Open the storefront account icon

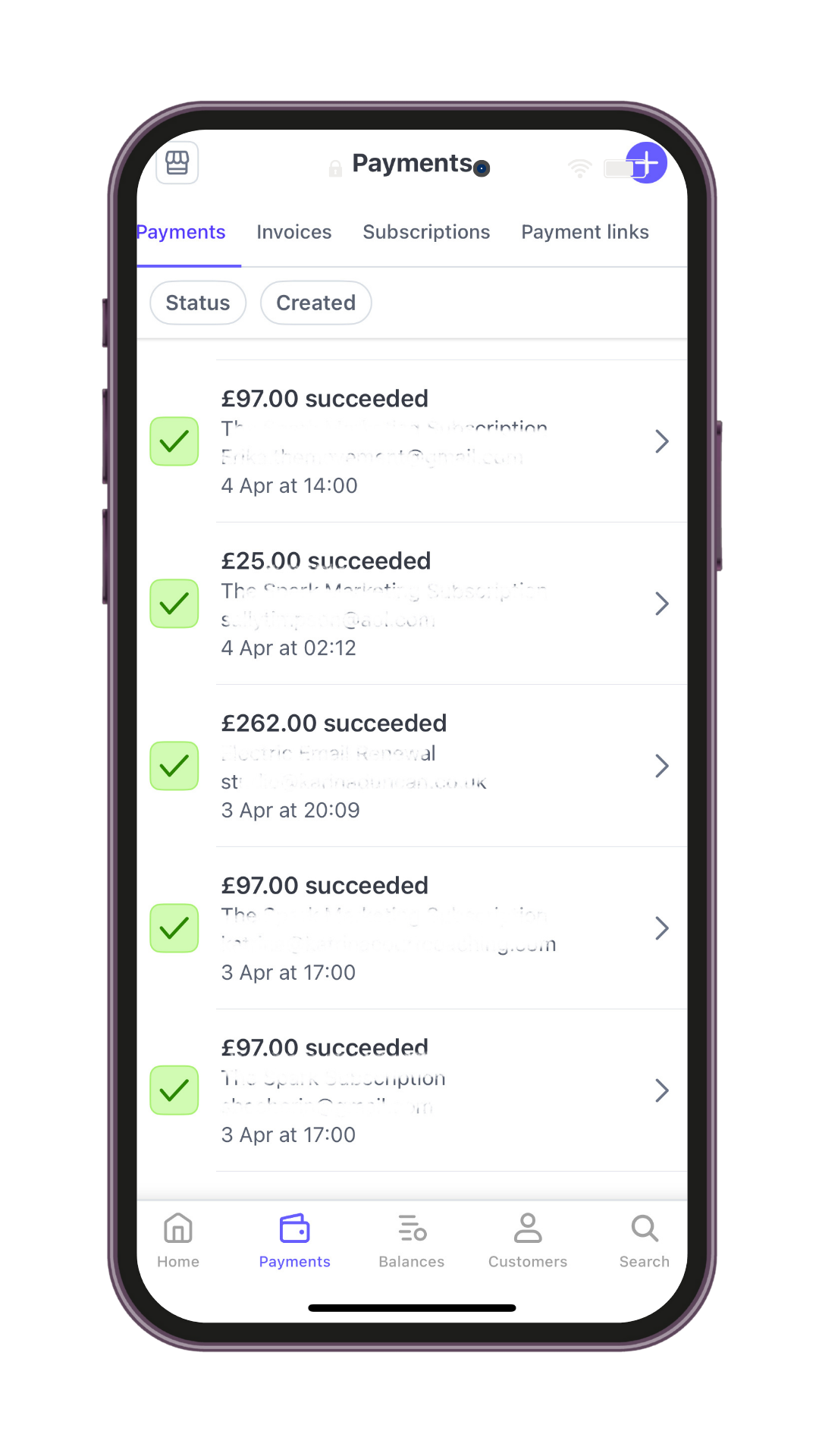[177, 162]
